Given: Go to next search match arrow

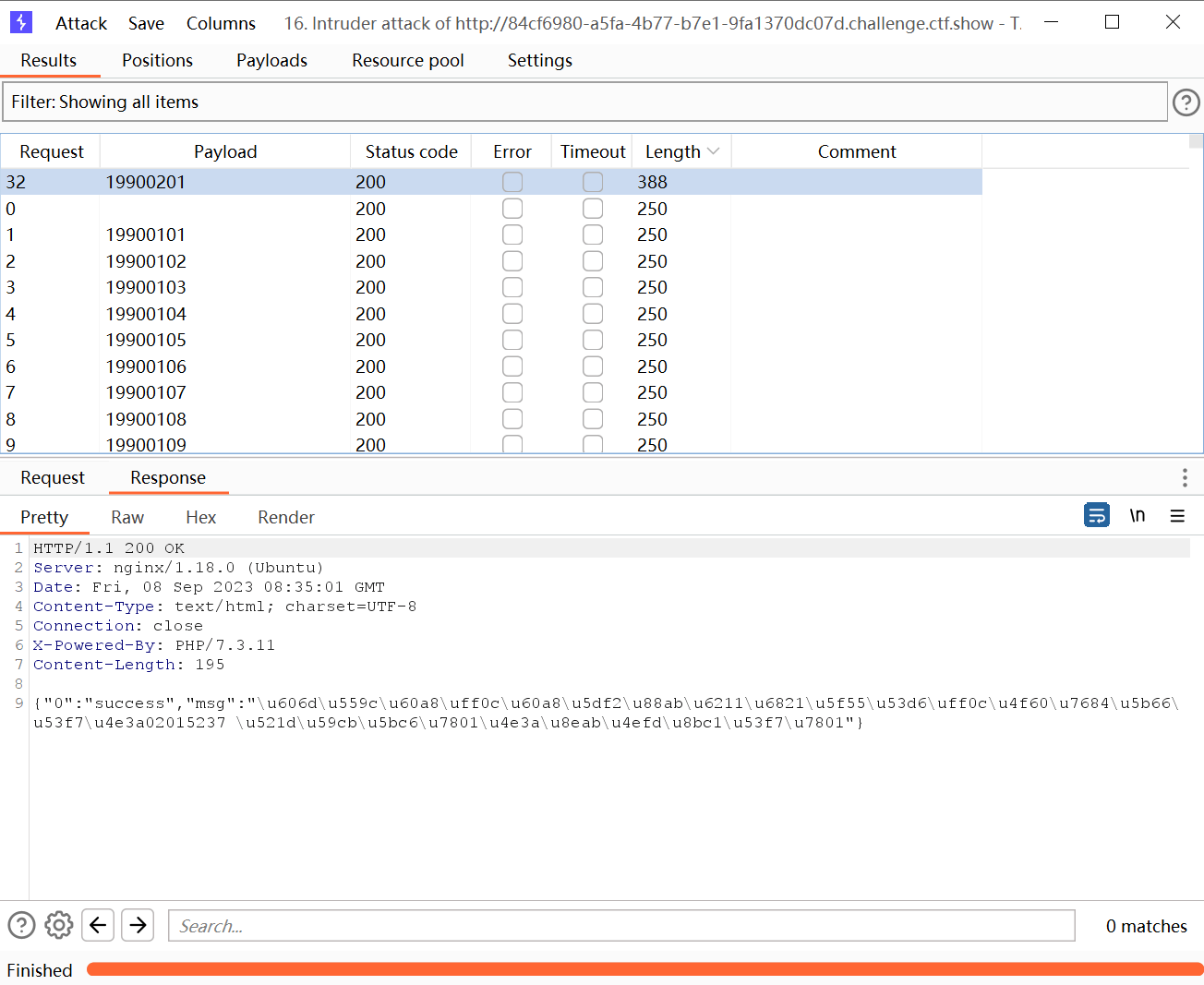Looking at the screenshot, I should click(x=138, y=925).
